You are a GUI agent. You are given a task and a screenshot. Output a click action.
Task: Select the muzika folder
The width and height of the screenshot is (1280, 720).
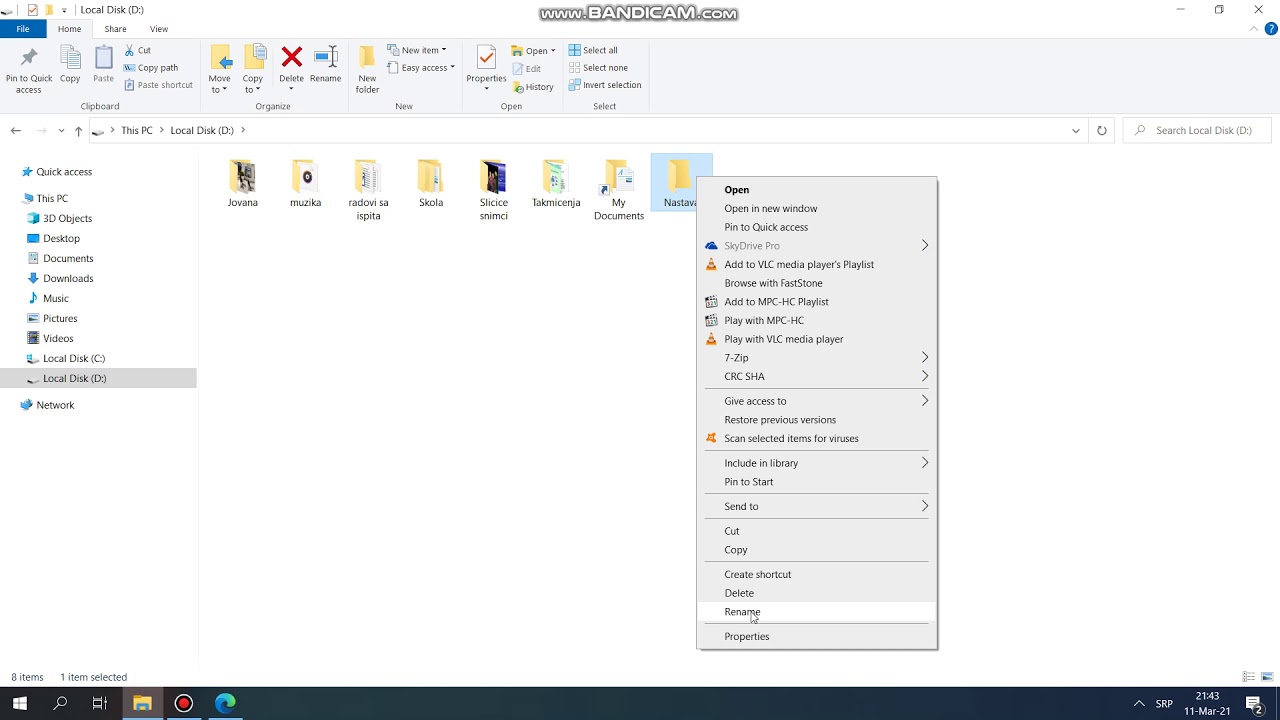click(x=306, y=183)
